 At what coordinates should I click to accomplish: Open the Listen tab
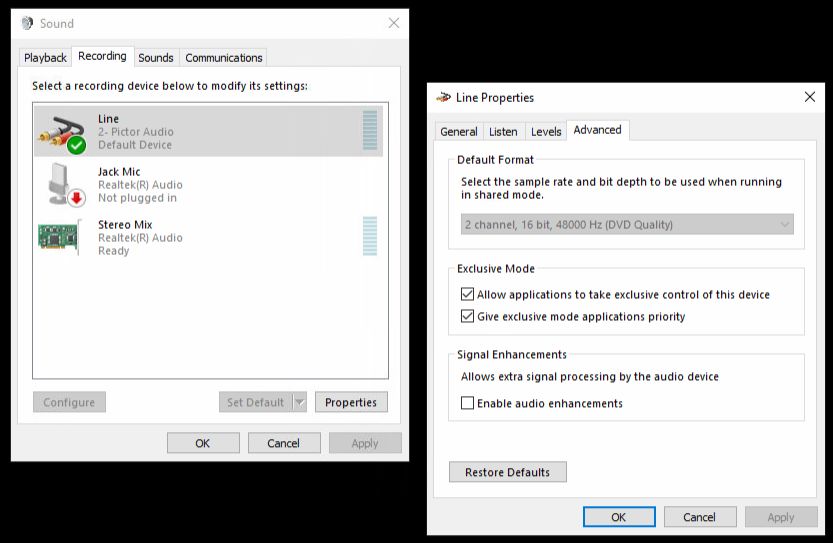503,132
